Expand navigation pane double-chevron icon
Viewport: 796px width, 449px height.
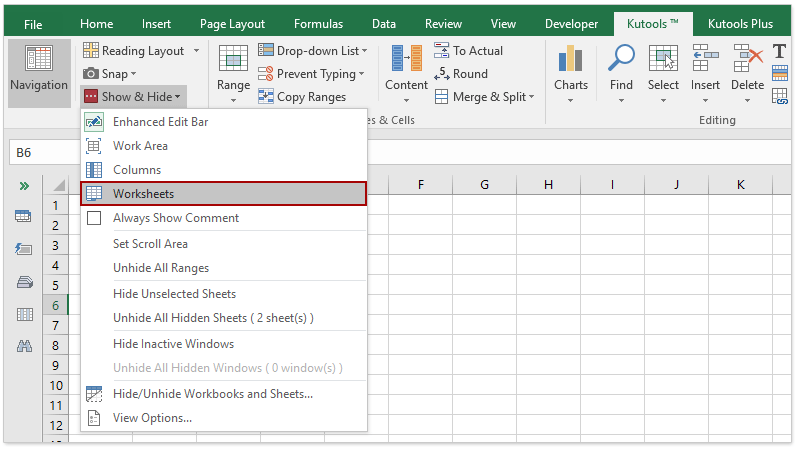pyautogui.click(x=24, y=186)
